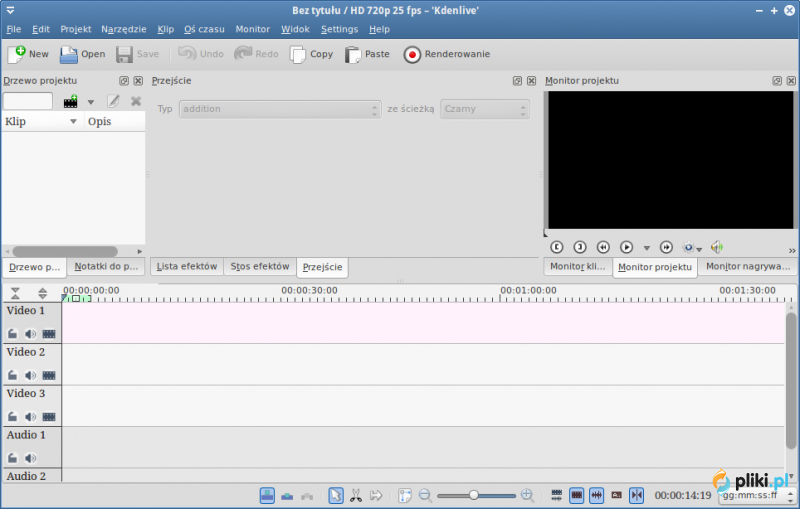Click the rewind button in project monitor
This screenshot has width=800, height=509.
tap(603, 247)
